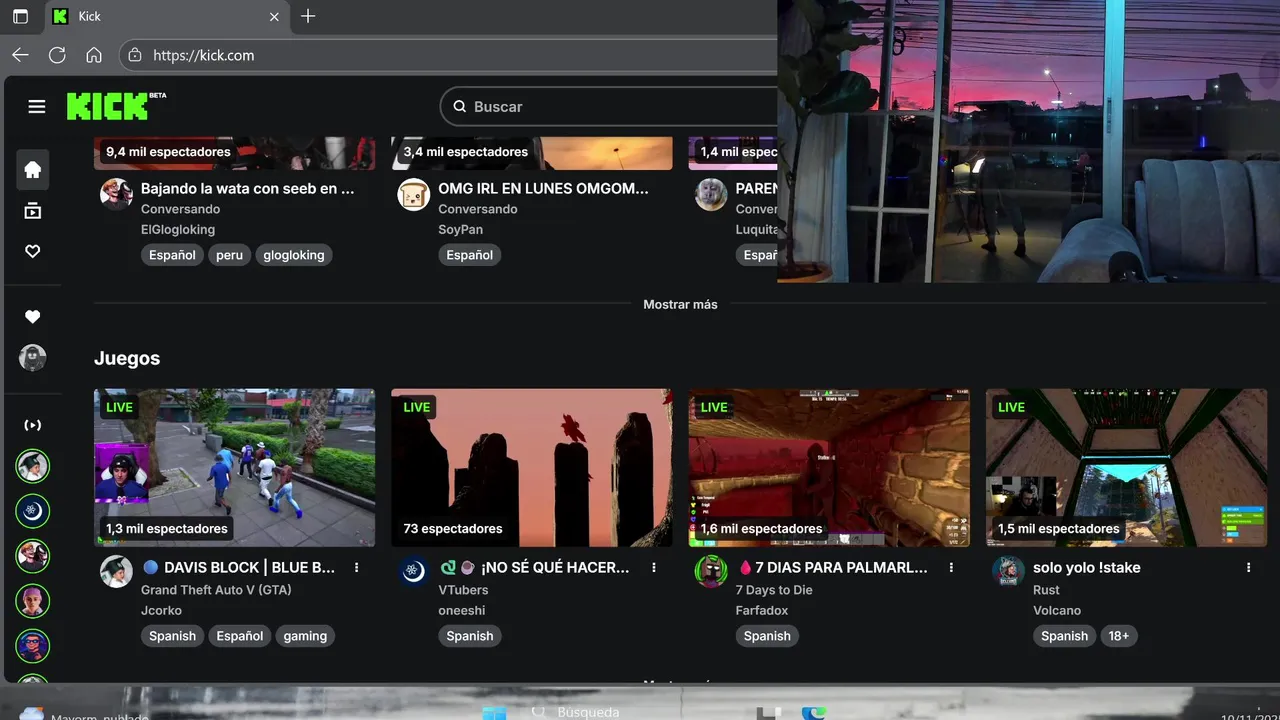
Task: Open the DAVIS BLOCK GTA stream thumbnail
Action: 235,468
